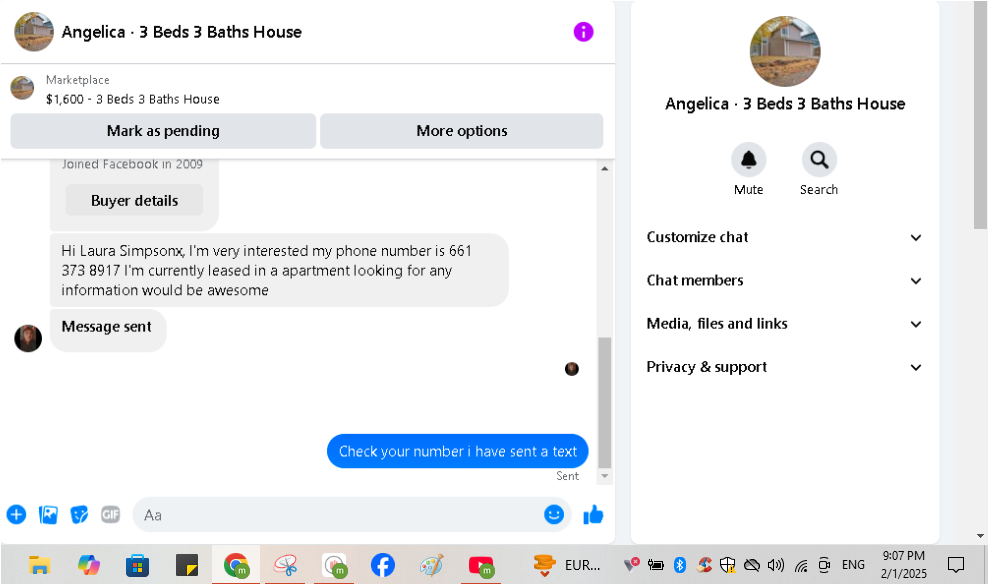Open Search in conversation magnifier icon

tap(819, 160)
